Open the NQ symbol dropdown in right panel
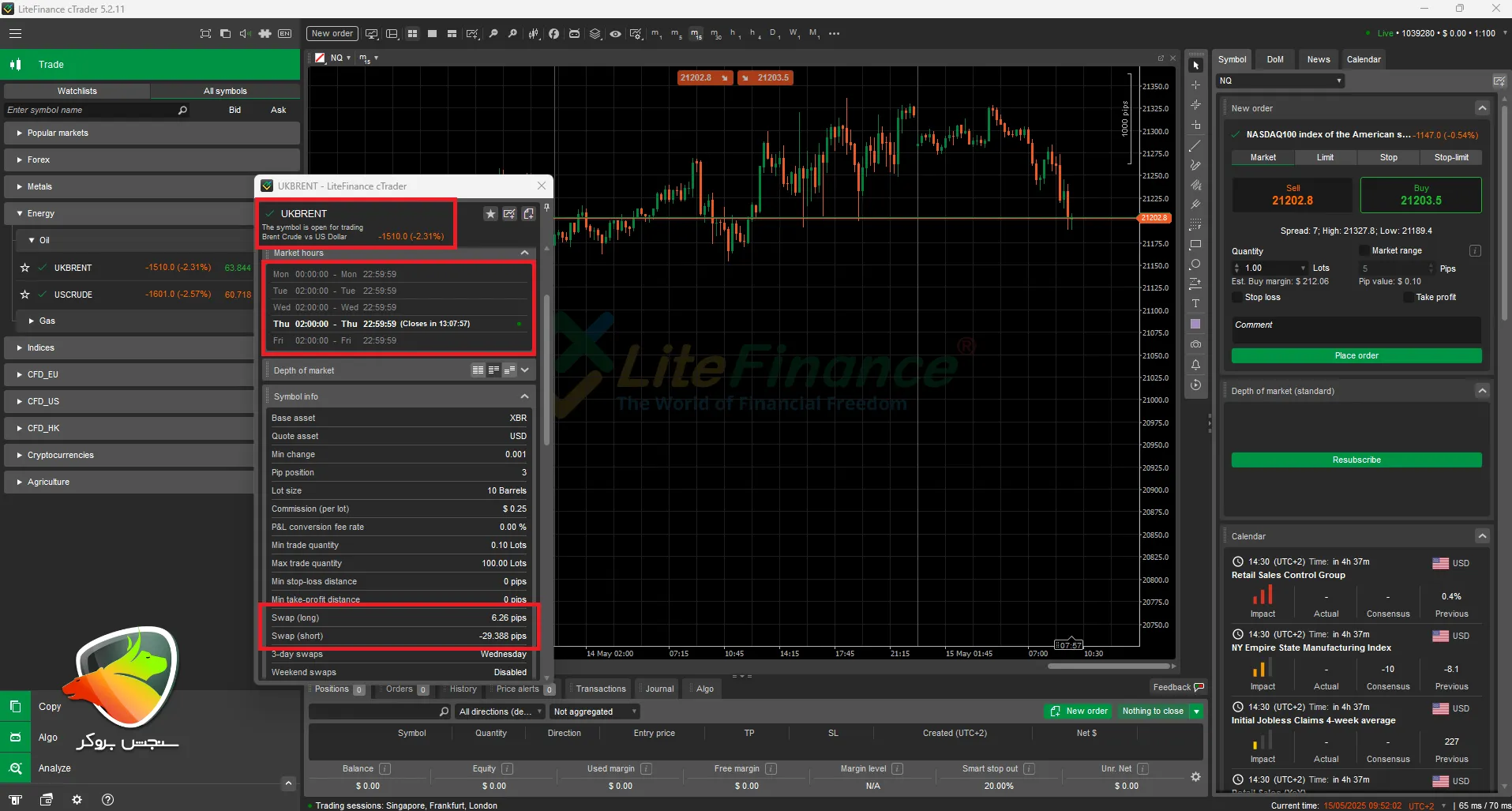 click(x=1280, y=81)
